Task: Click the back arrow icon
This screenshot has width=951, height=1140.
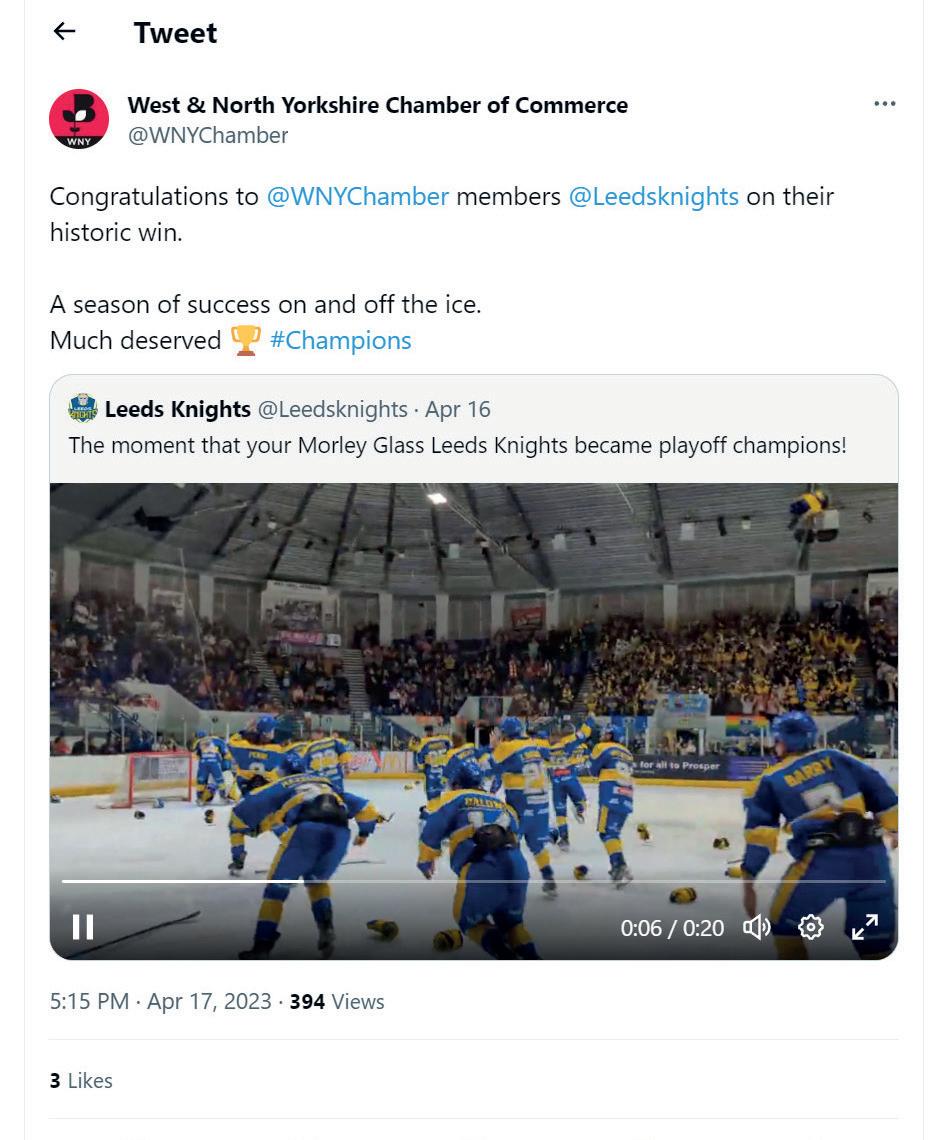Action: pyautogui.click(x=65, y=32)
